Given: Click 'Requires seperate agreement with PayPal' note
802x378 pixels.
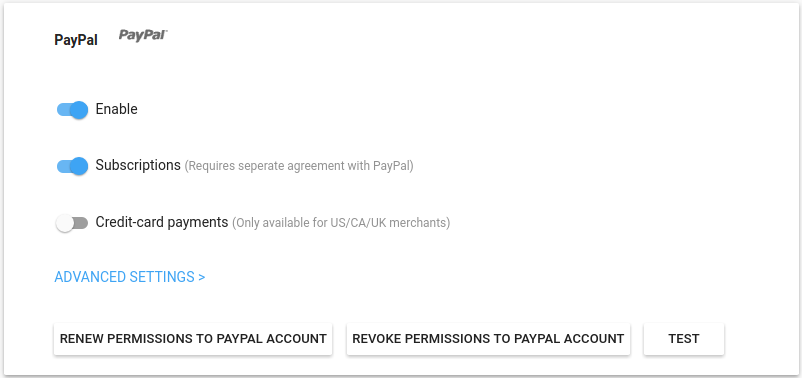Looking at the screenshot, I should pos(299,166).
